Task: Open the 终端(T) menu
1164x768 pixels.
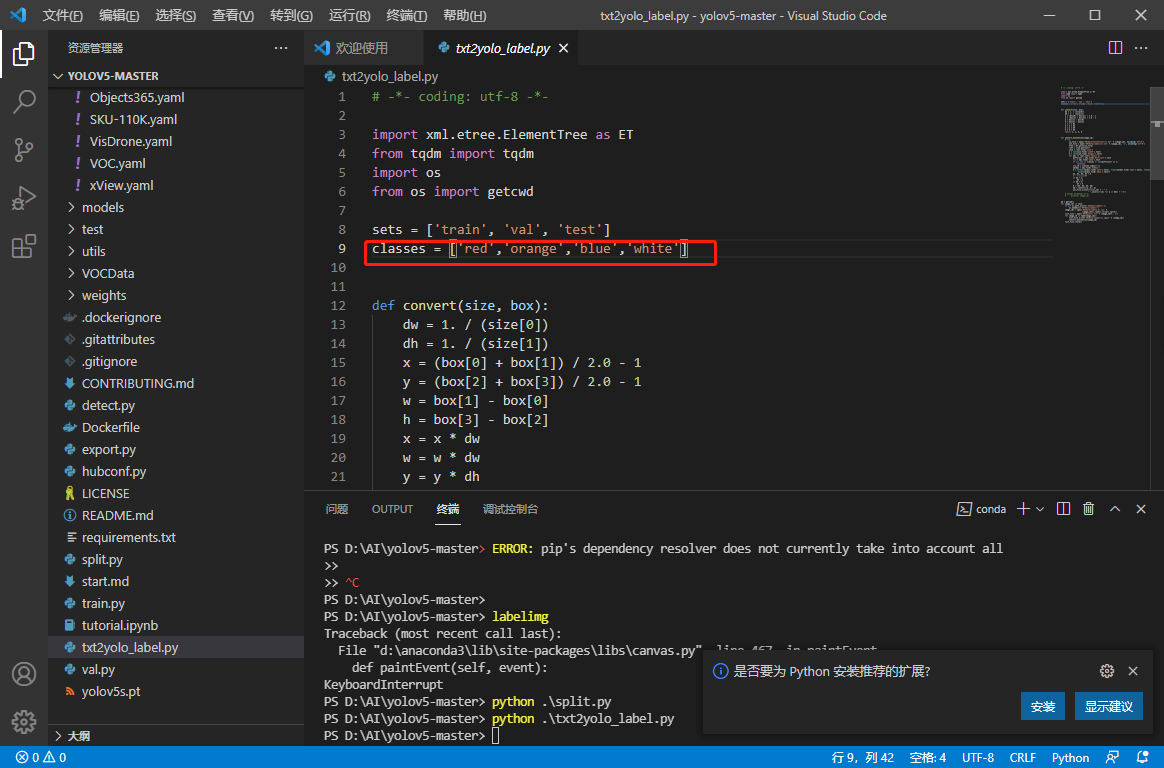Action: pos(406,16)
